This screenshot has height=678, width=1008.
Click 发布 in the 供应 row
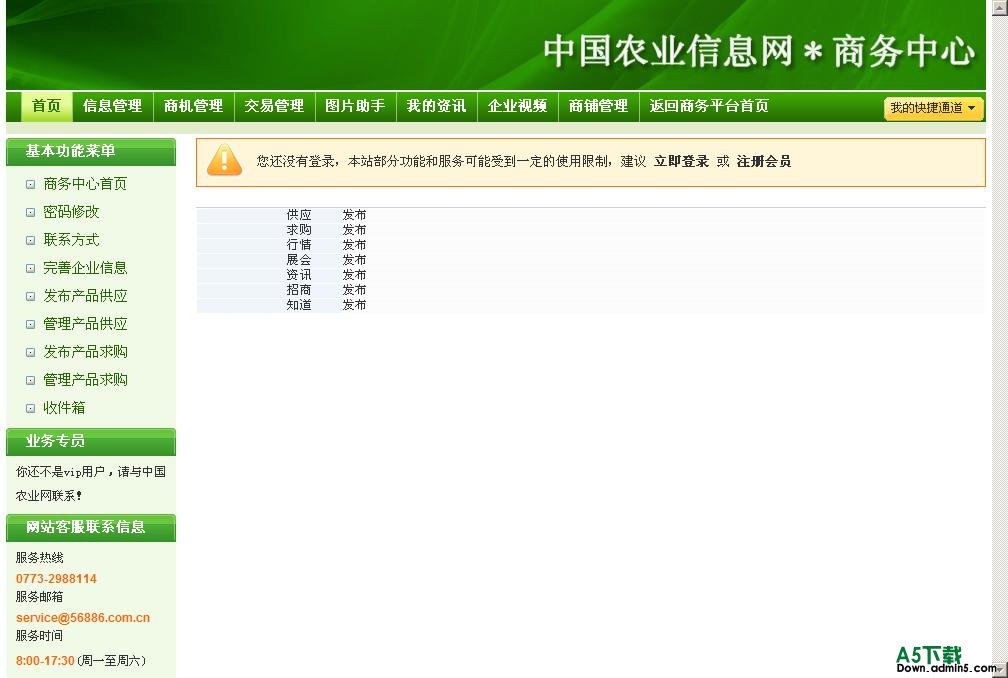coord(354,215)
